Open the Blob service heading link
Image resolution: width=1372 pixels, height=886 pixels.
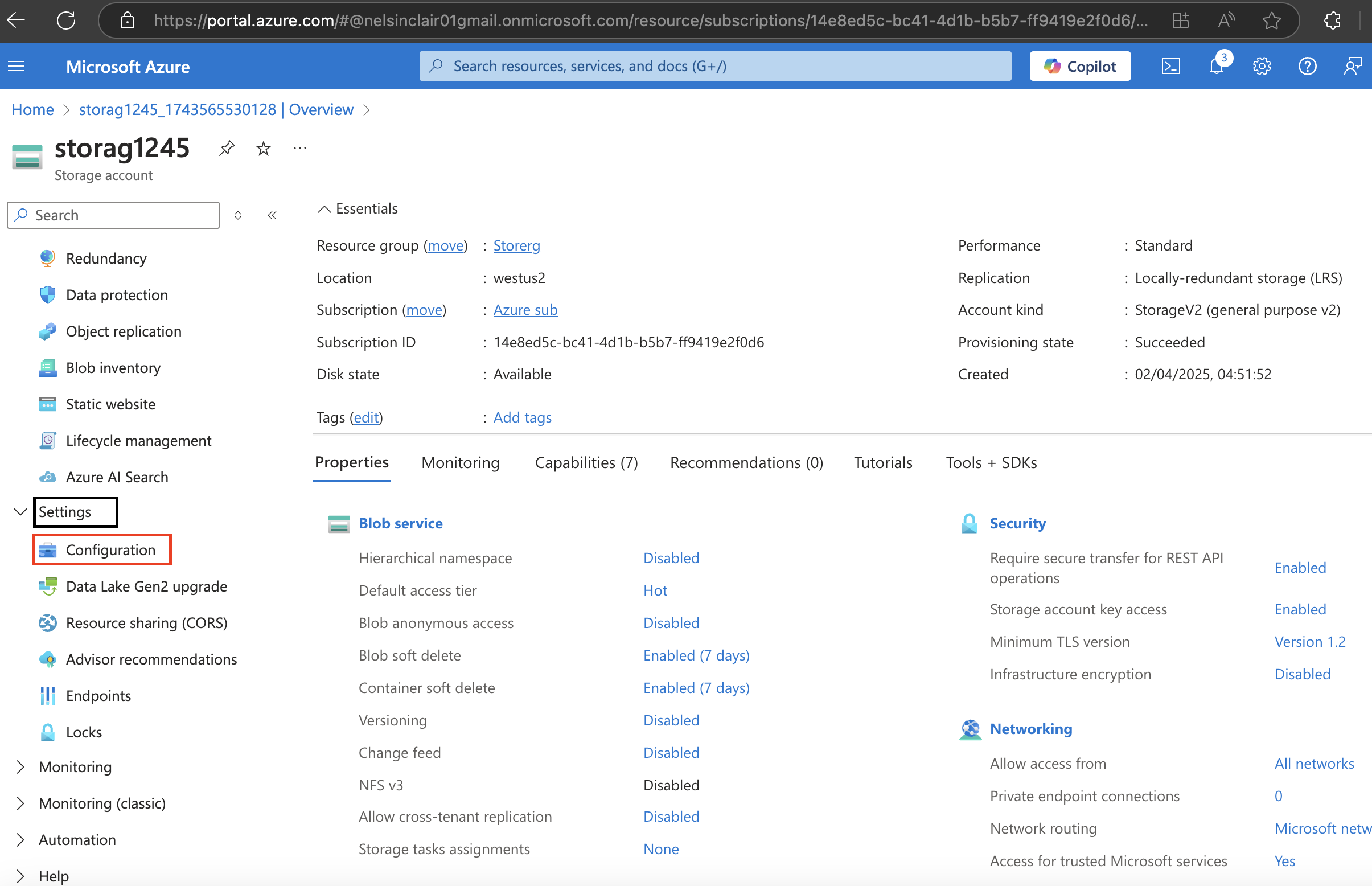(400, 523)
